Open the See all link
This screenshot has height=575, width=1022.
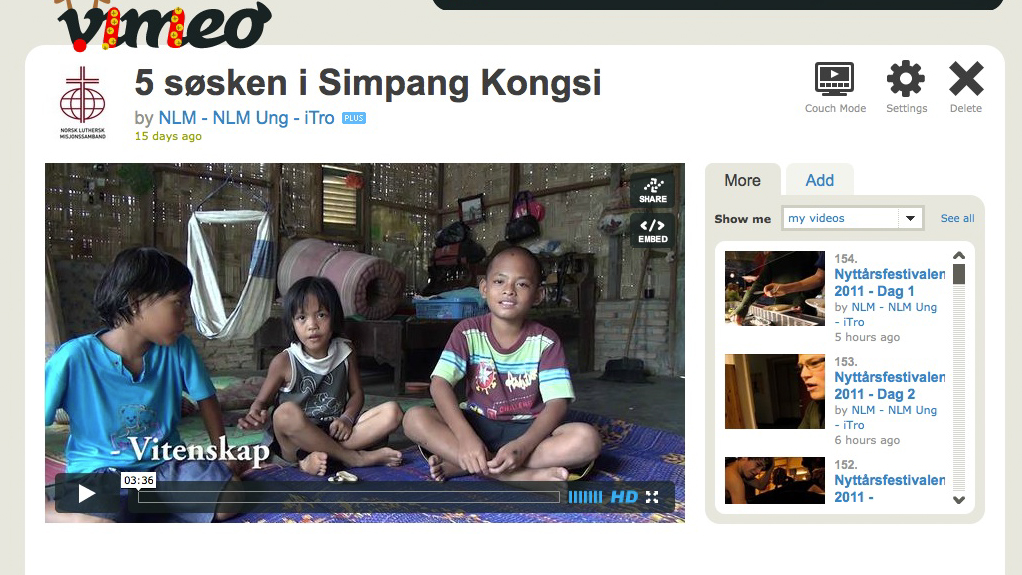[x=957, y=218]
